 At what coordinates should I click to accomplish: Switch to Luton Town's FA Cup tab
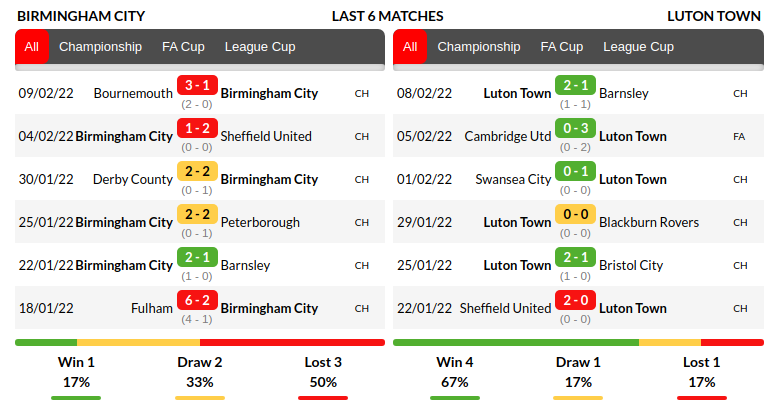(x=562, y=47)
